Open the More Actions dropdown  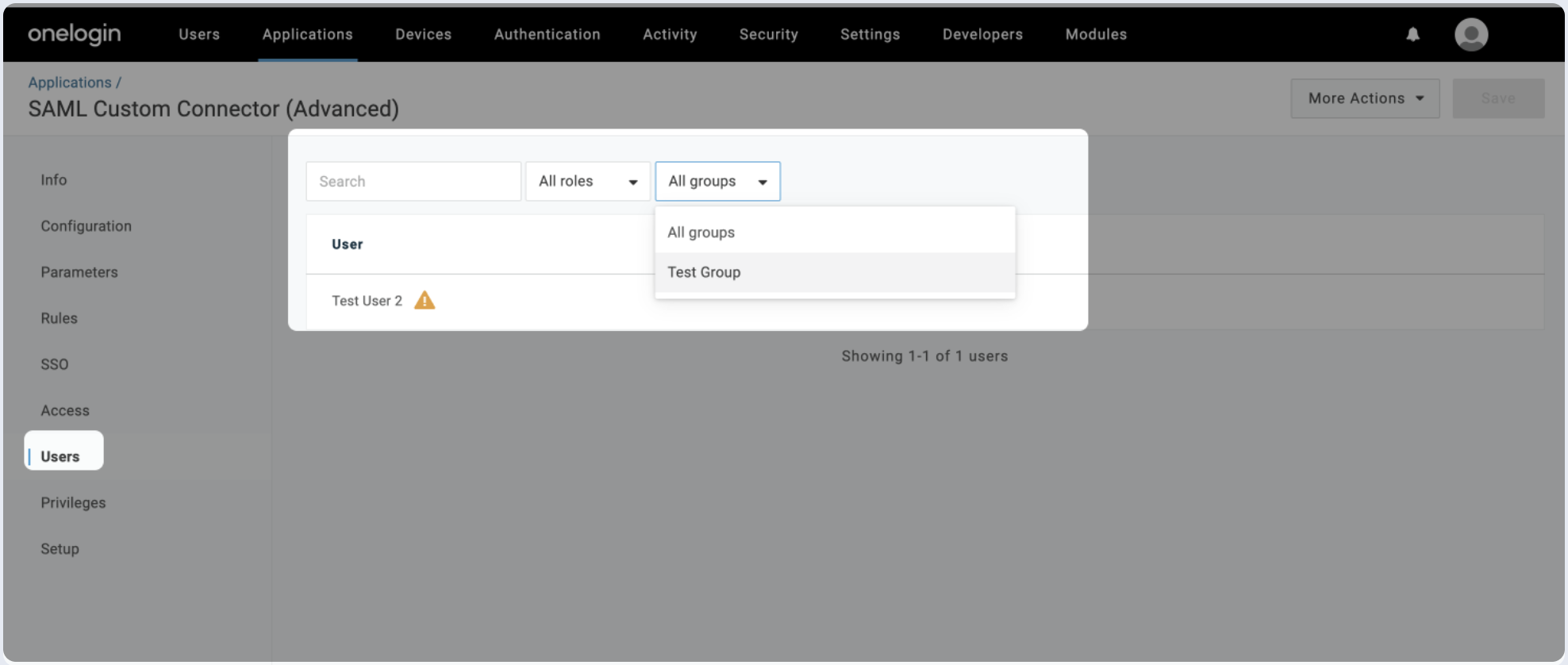click(1365, 98)
